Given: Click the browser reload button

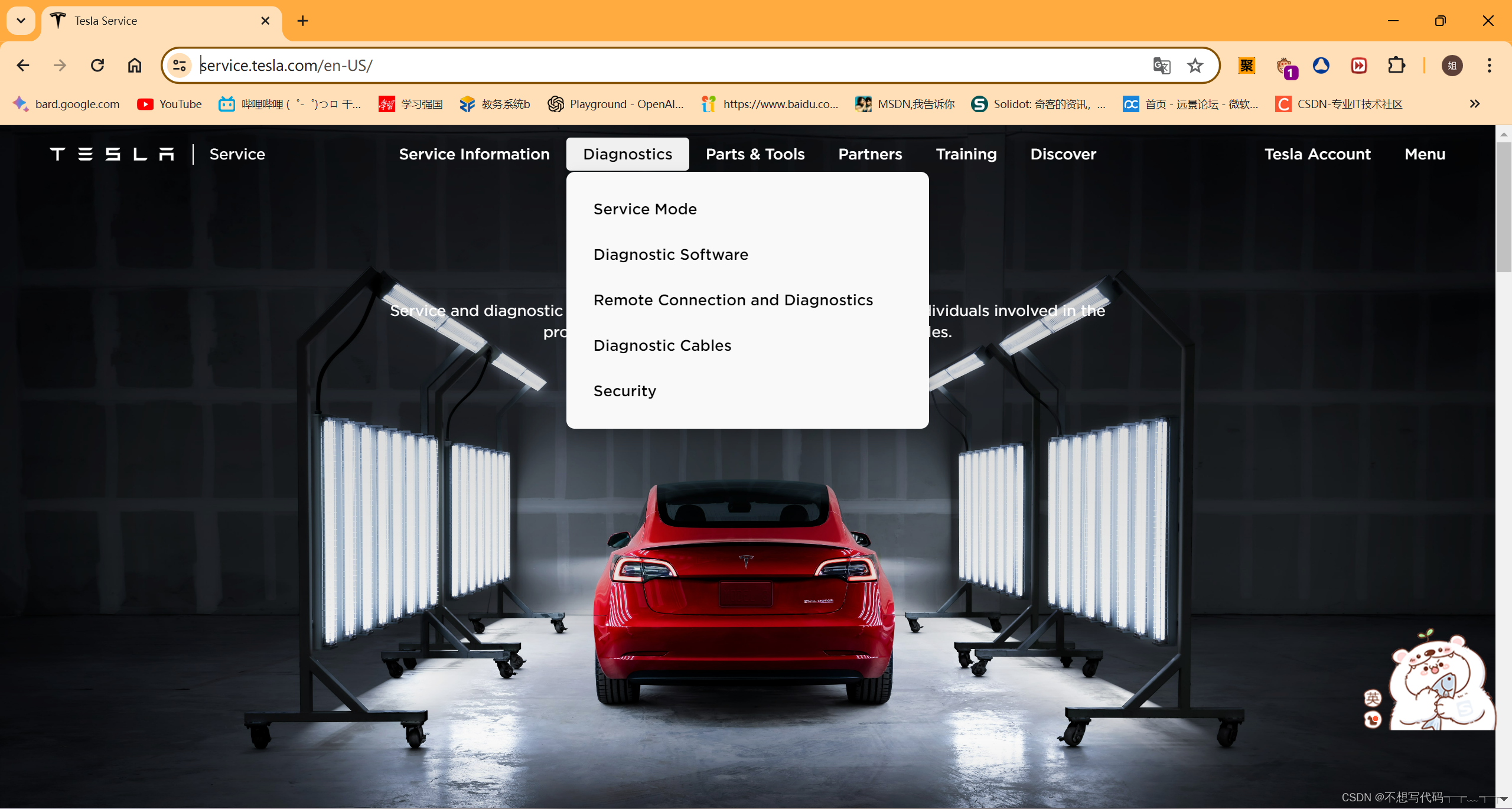Looking at the screenshot, I should pyautogui.click(x=97, y=66).
